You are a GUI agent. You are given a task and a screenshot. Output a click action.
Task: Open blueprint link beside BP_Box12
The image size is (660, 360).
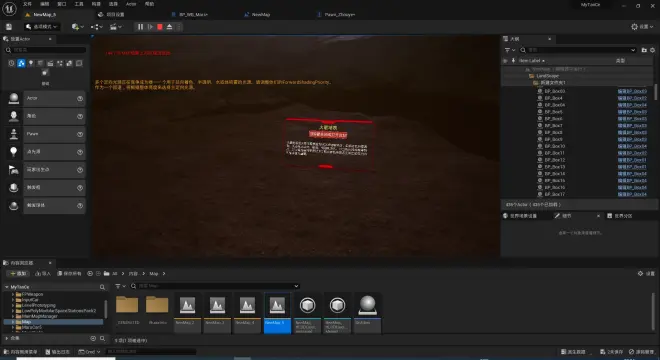point(632,160)
